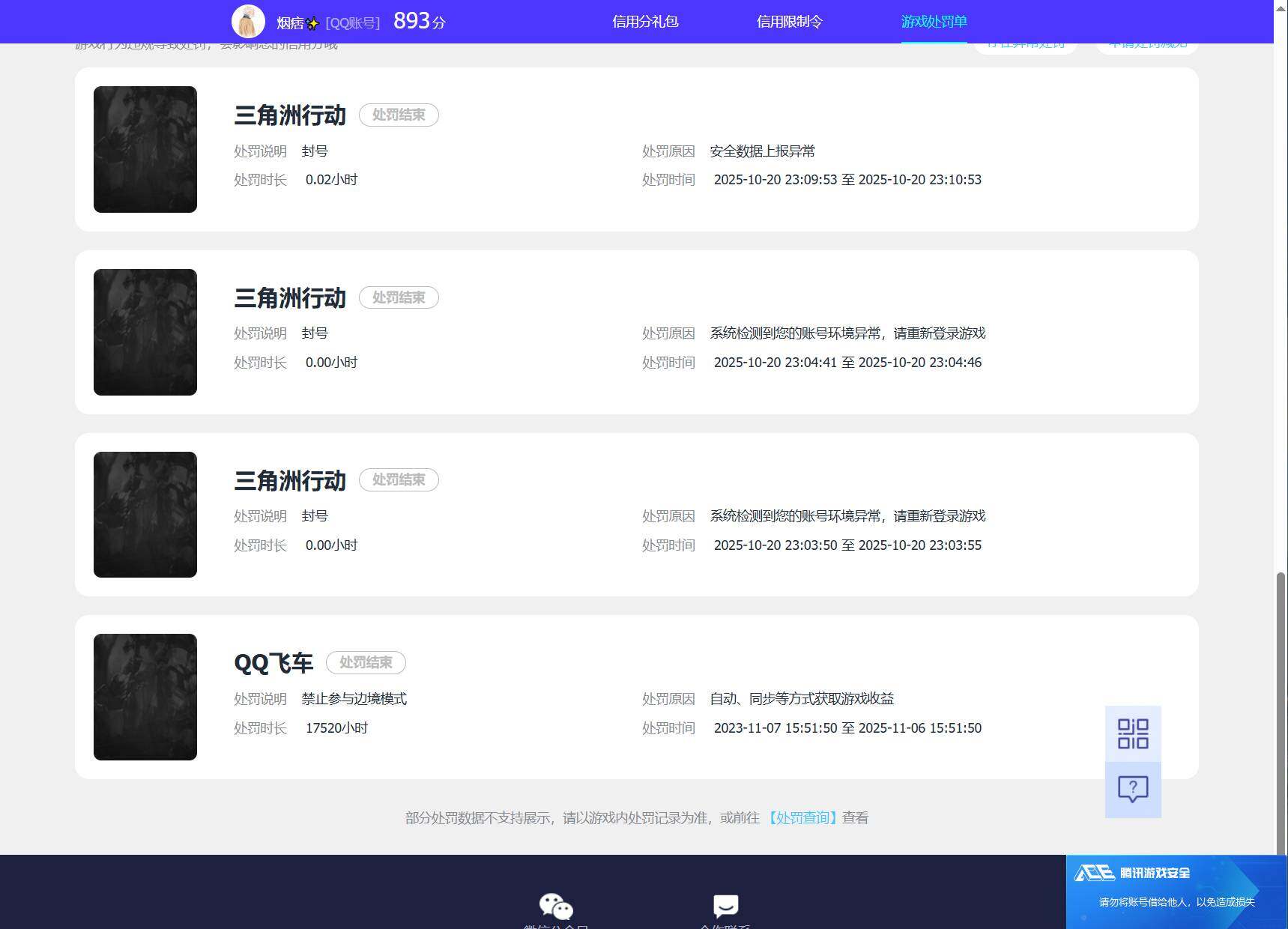
Task: Click the [QQ账号] label in the header
Action: coord(353,23)
